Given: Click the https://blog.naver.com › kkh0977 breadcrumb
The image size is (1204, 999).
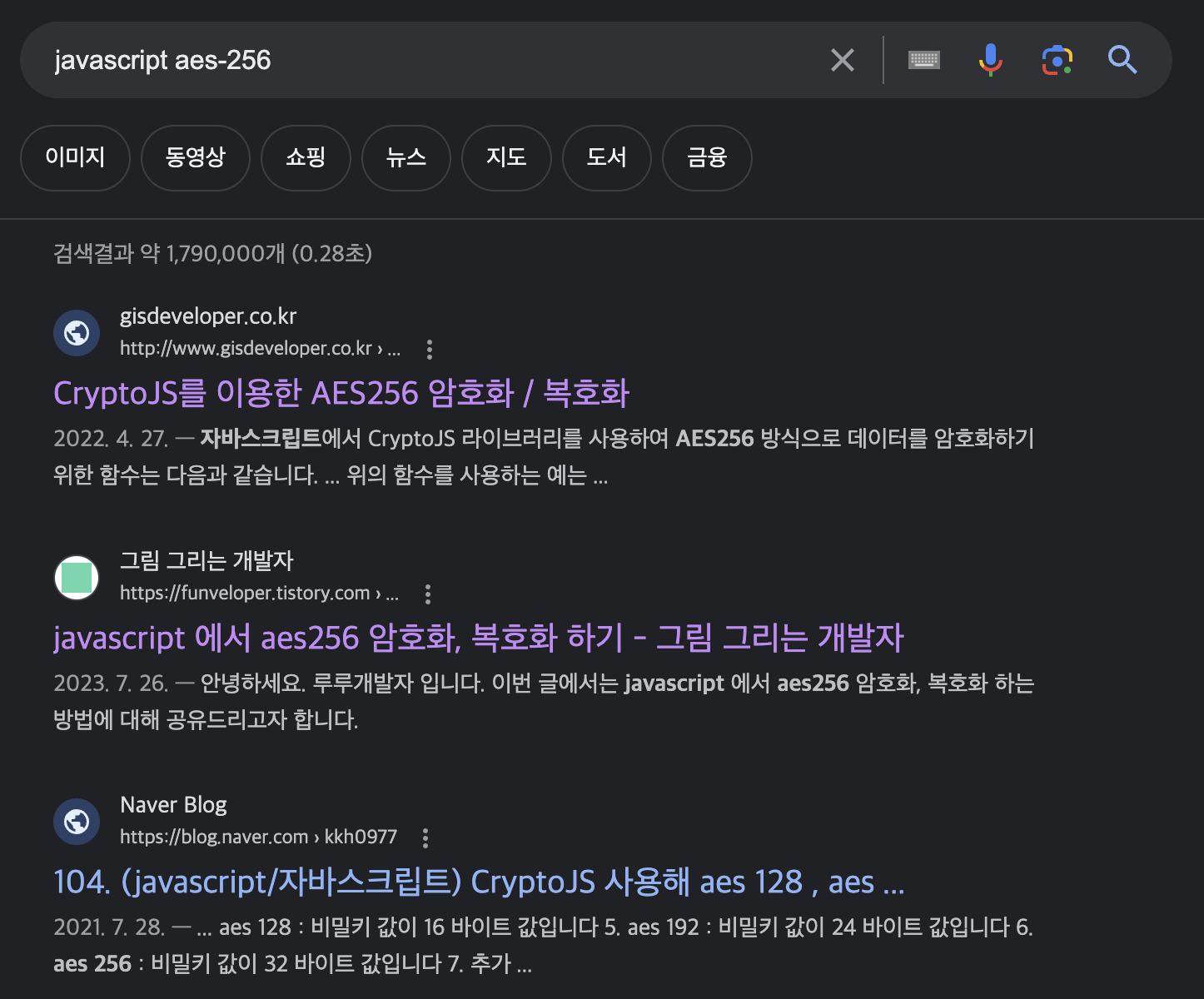Looking at the screenshot, I should (x=258, y=837).
